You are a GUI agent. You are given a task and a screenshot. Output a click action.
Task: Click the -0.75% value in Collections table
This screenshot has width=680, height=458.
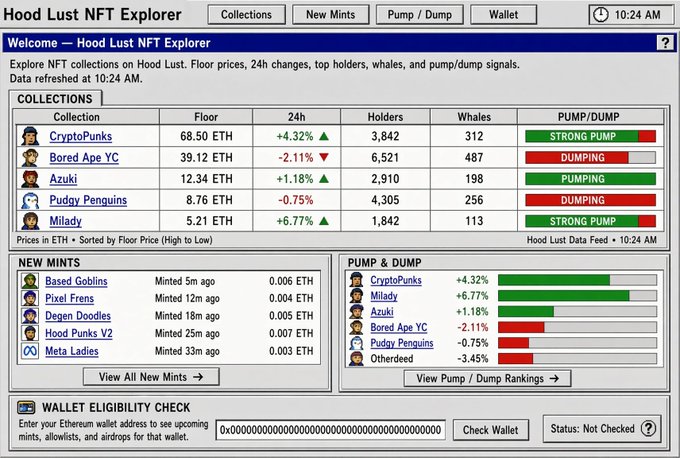(295, 200)
